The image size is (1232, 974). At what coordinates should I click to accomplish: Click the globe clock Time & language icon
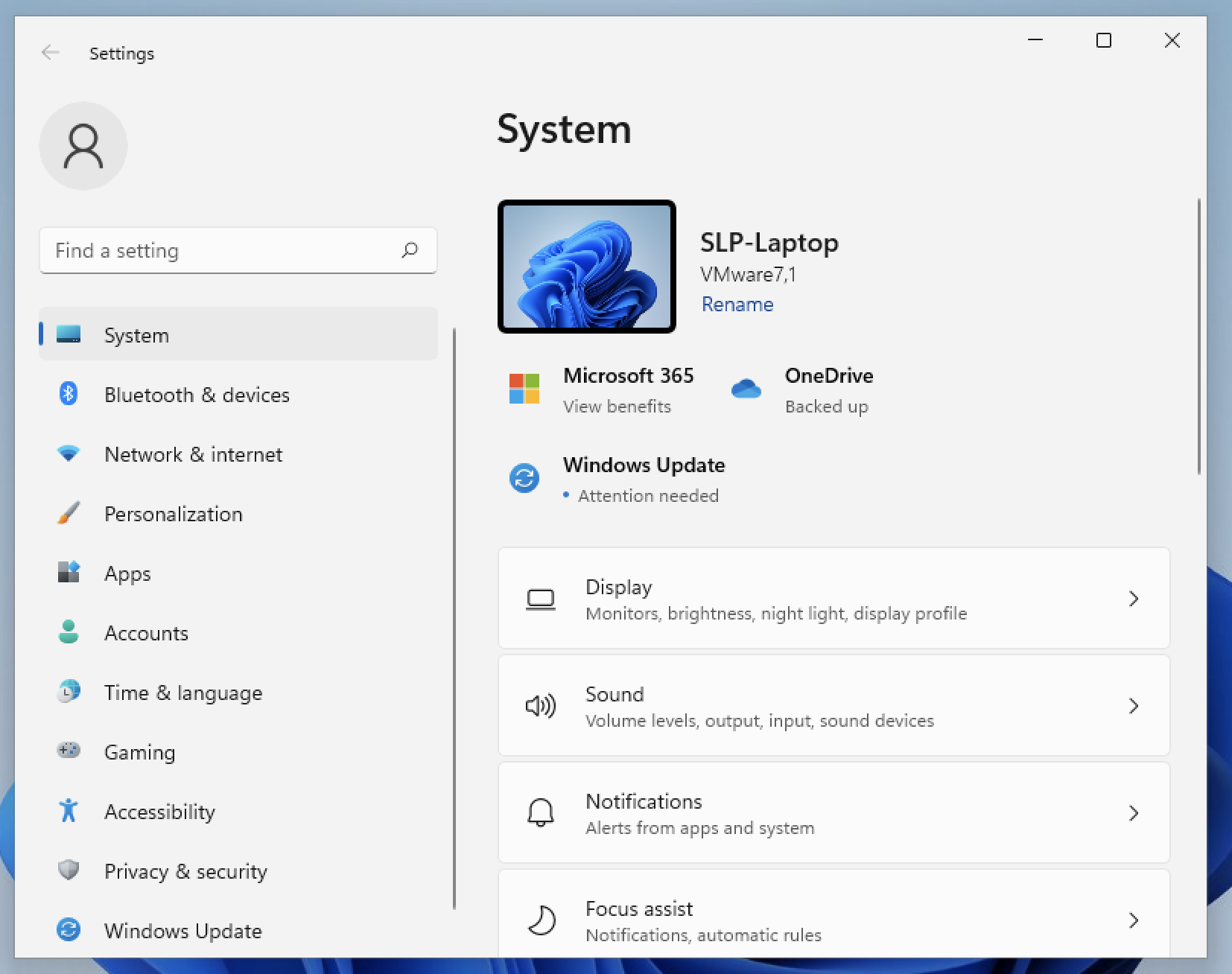click(69, 691)
